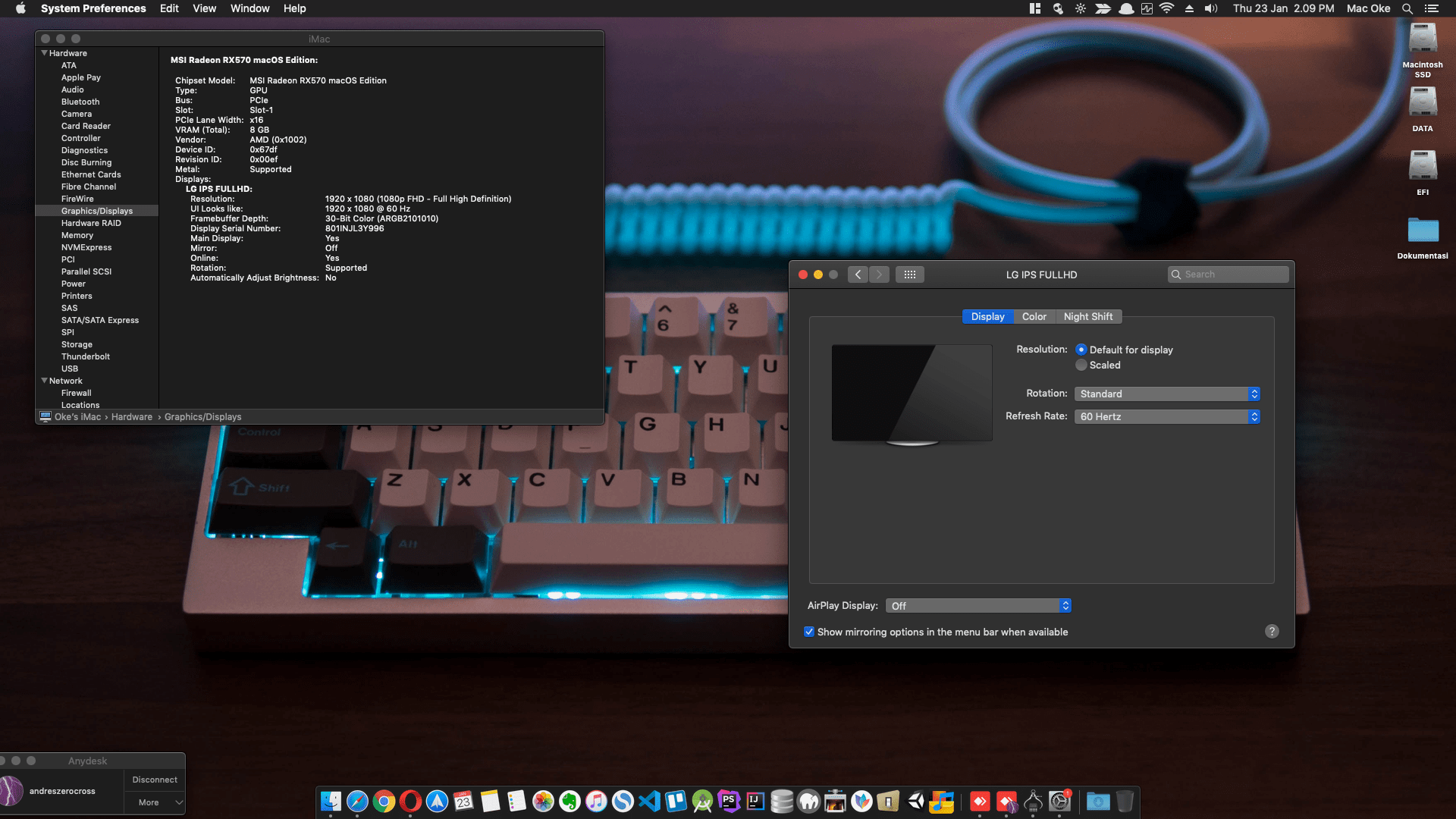Open the Photos app in the dock
Image resolution: width=1456 pixels, height=819 pixels.
543,801
